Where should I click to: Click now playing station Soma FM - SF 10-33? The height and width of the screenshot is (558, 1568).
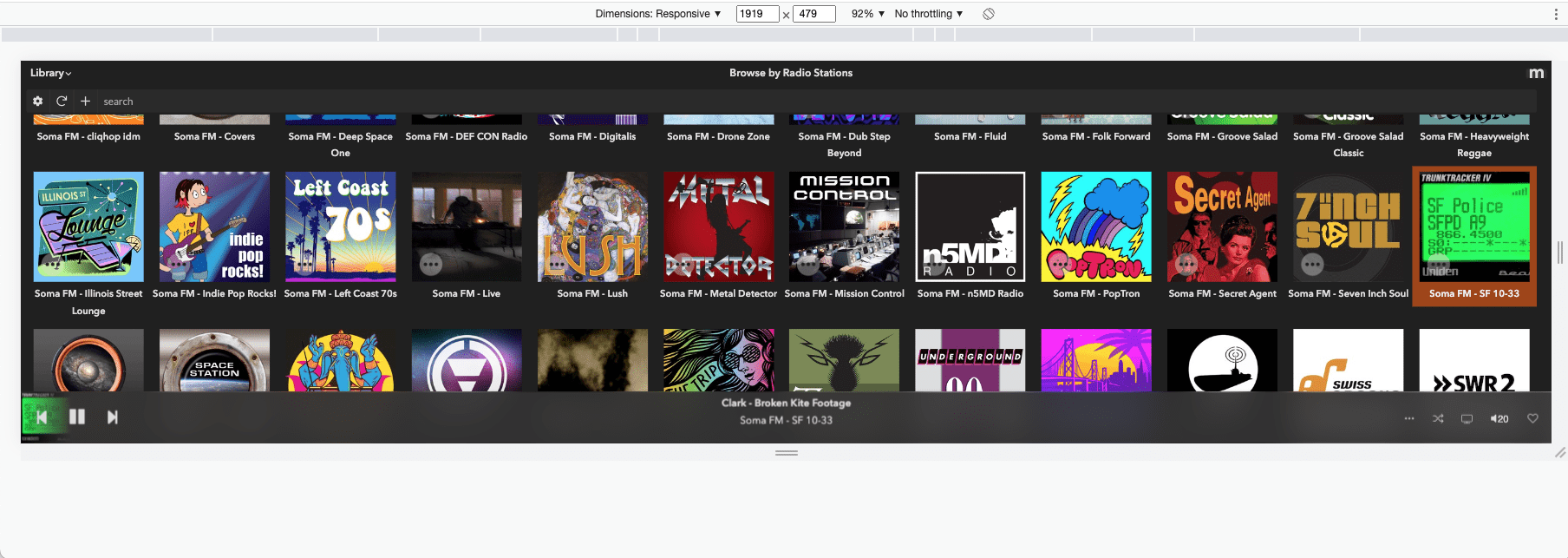click(786, 420)
